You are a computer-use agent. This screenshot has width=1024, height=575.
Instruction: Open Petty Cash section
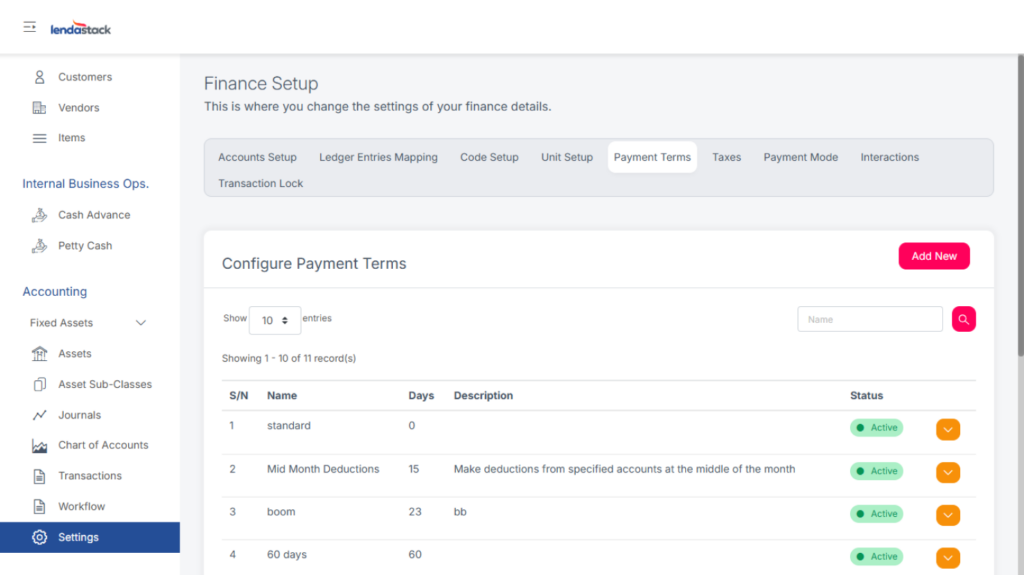point(84,246)
